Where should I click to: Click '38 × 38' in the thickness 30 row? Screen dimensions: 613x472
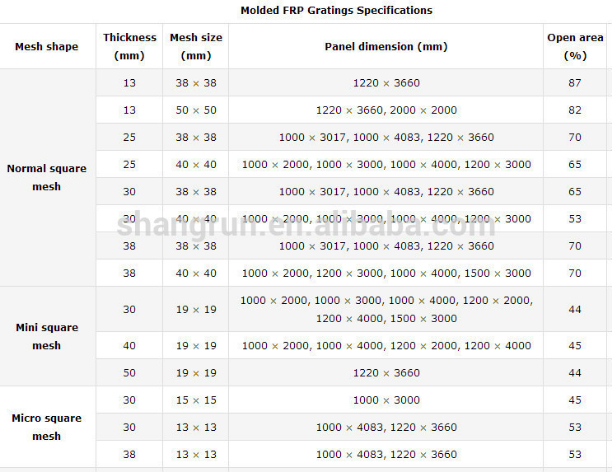pos(196,192)
